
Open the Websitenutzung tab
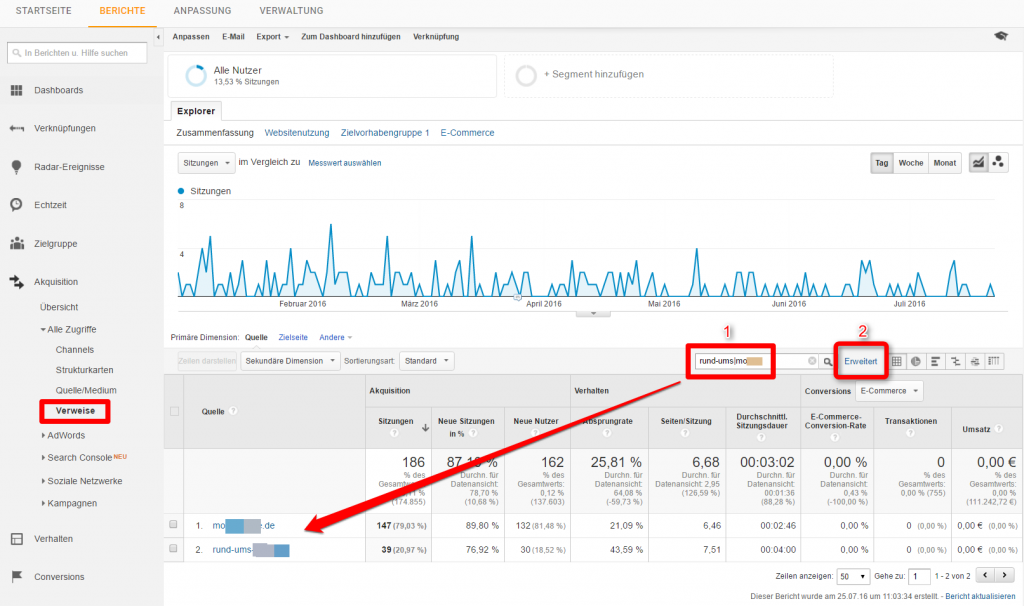[x=296, y=132]
